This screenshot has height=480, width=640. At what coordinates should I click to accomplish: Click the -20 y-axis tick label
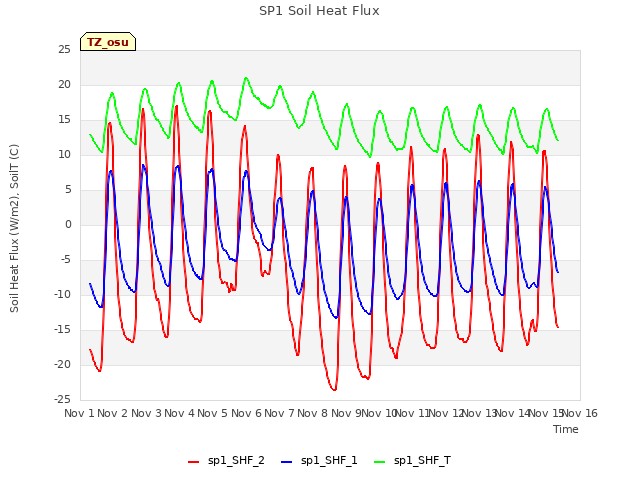pos(63,364)
